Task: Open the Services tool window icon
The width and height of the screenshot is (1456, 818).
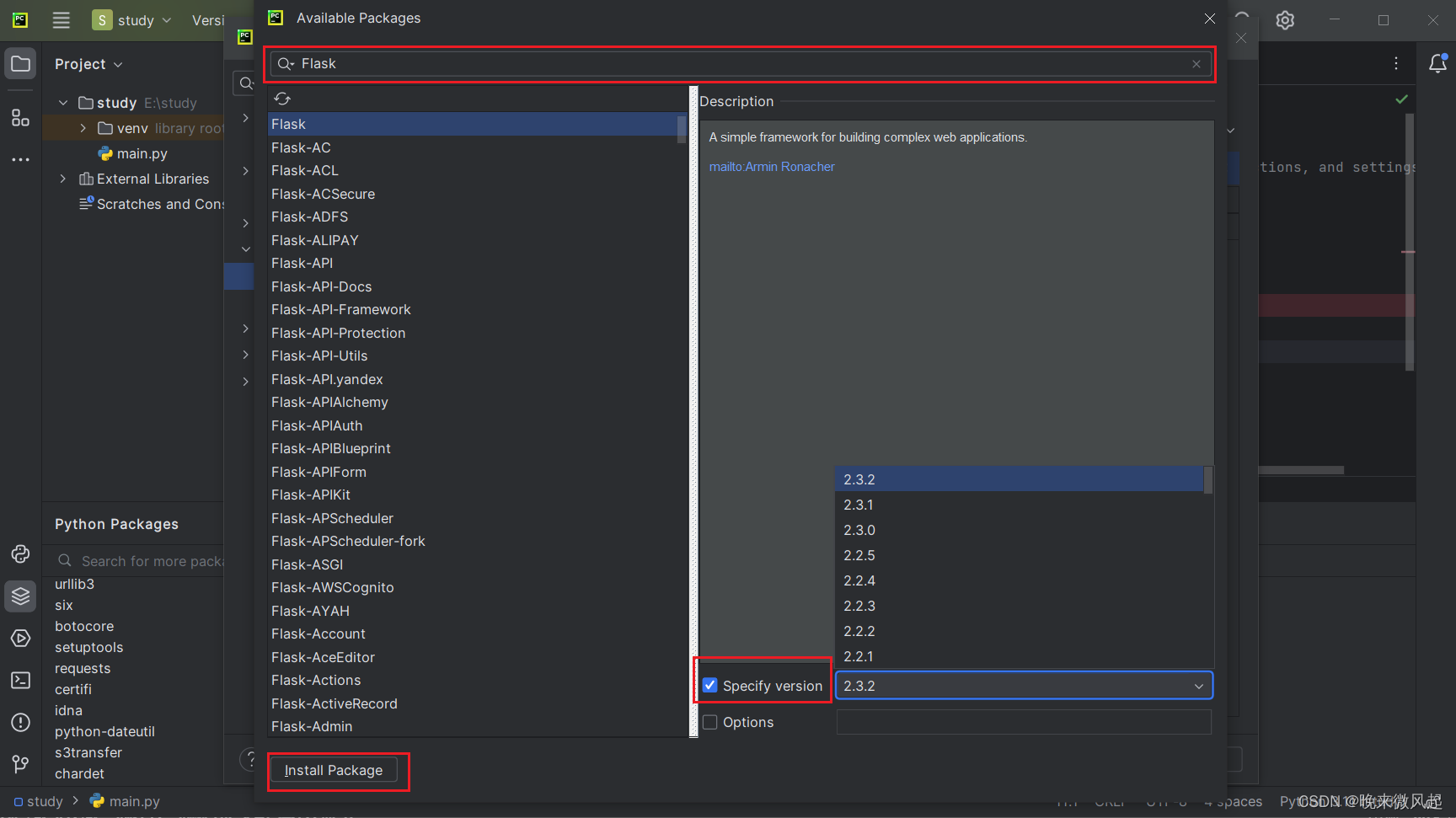Action: click(x=20, y=639)
